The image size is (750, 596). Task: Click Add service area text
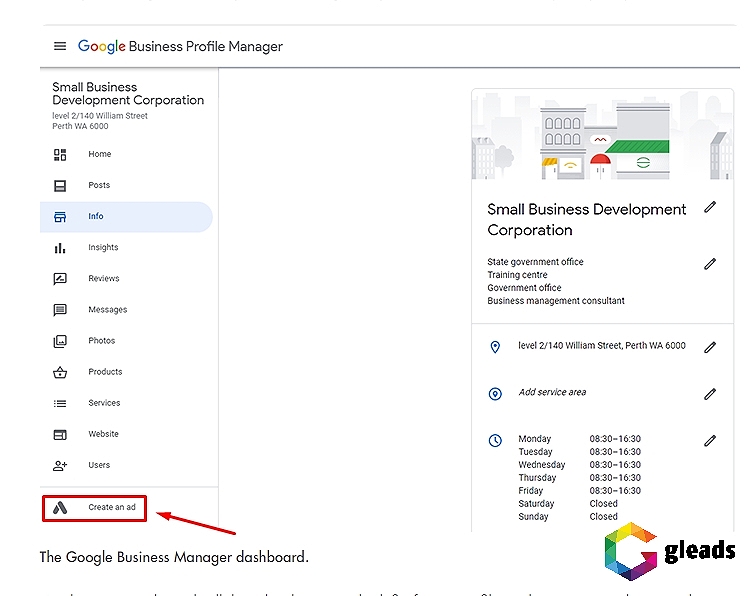coord(552,393)
